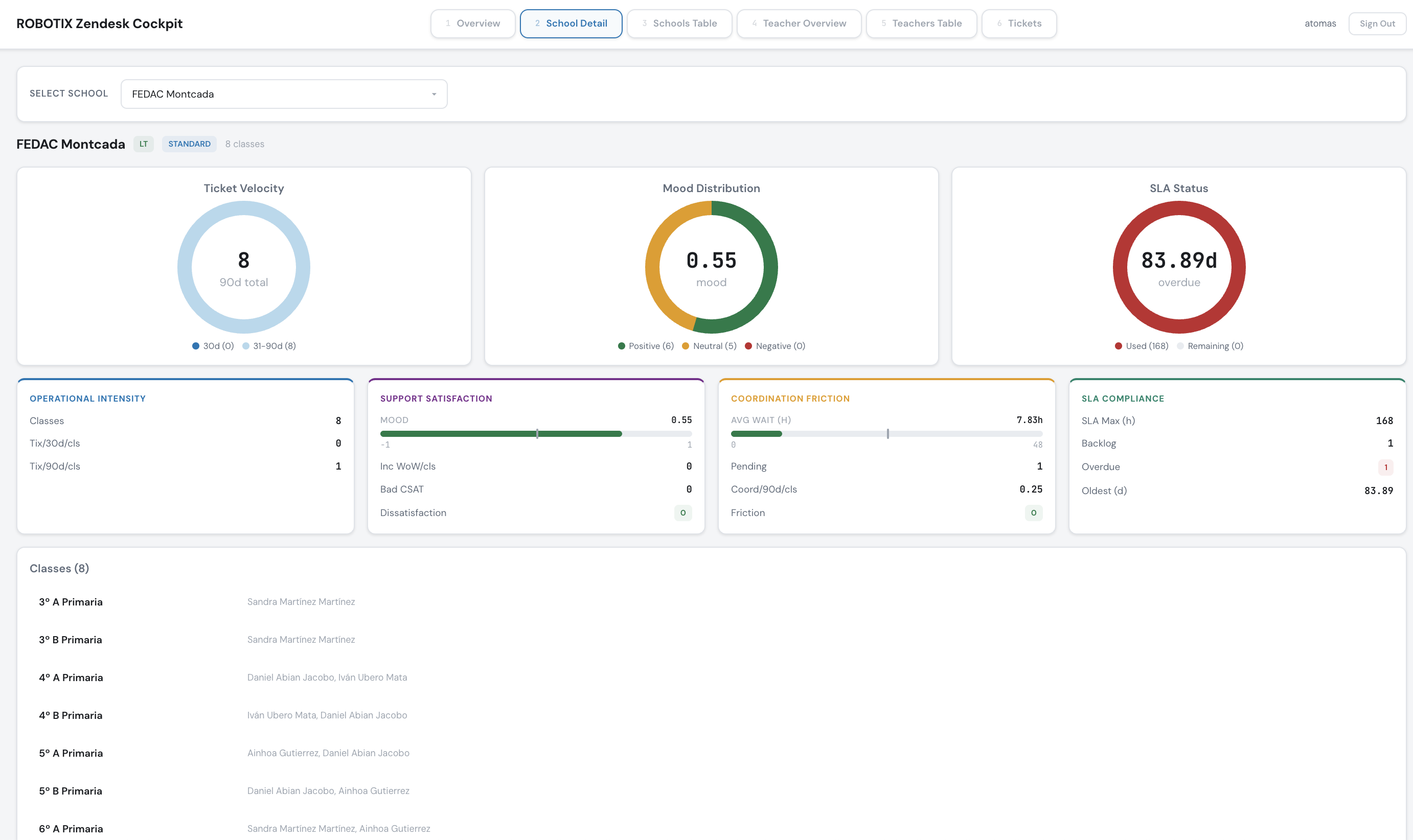Click the LT badge next to FEDAC Montcada

[x=143, y=144]
